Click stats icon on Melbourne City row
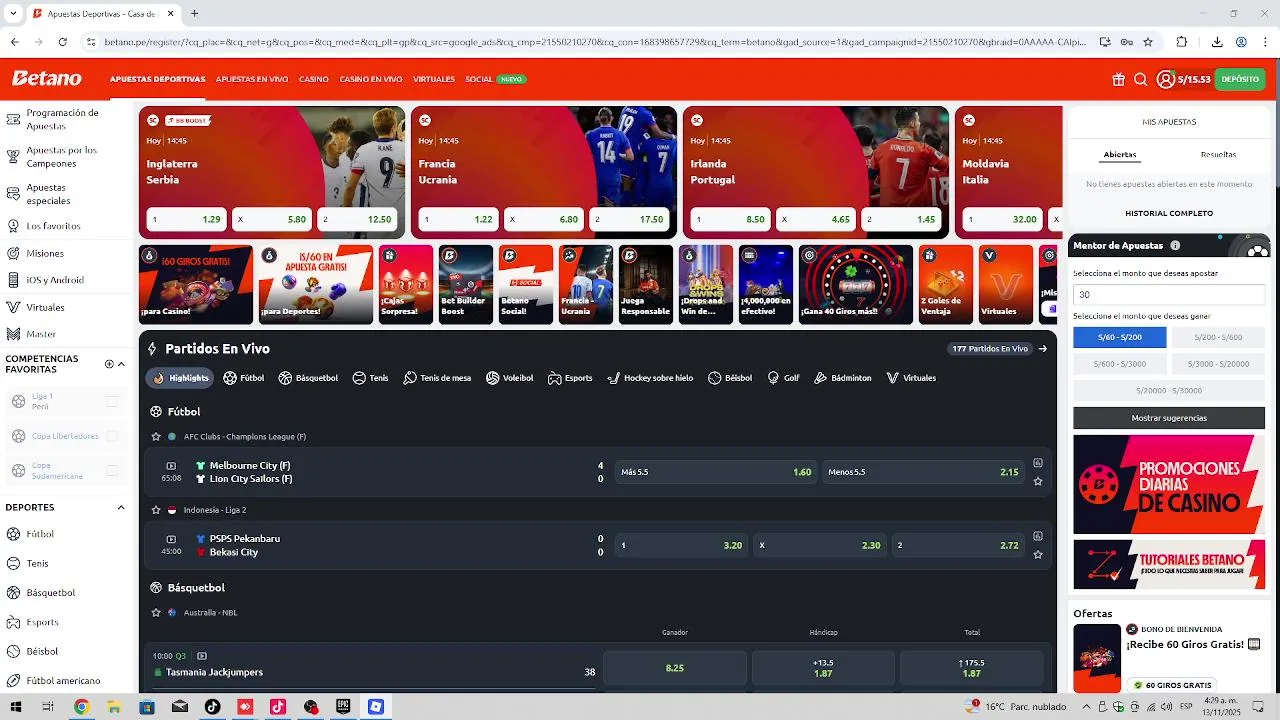 [1038, 463]
